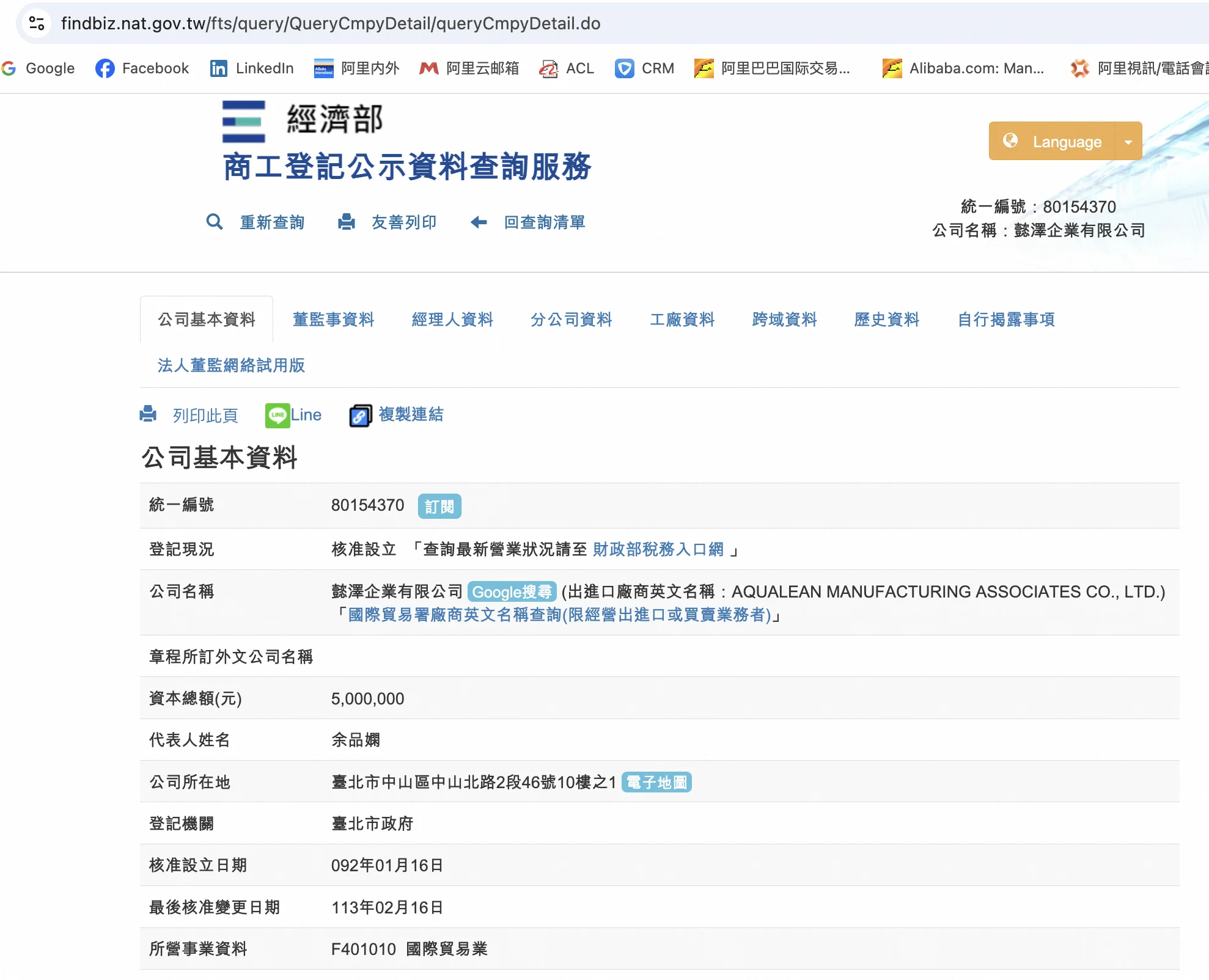This screenshot has height=980, width=1209.
Task: Open 法人董監網絡試用版 tab
Action: [231, 365]
